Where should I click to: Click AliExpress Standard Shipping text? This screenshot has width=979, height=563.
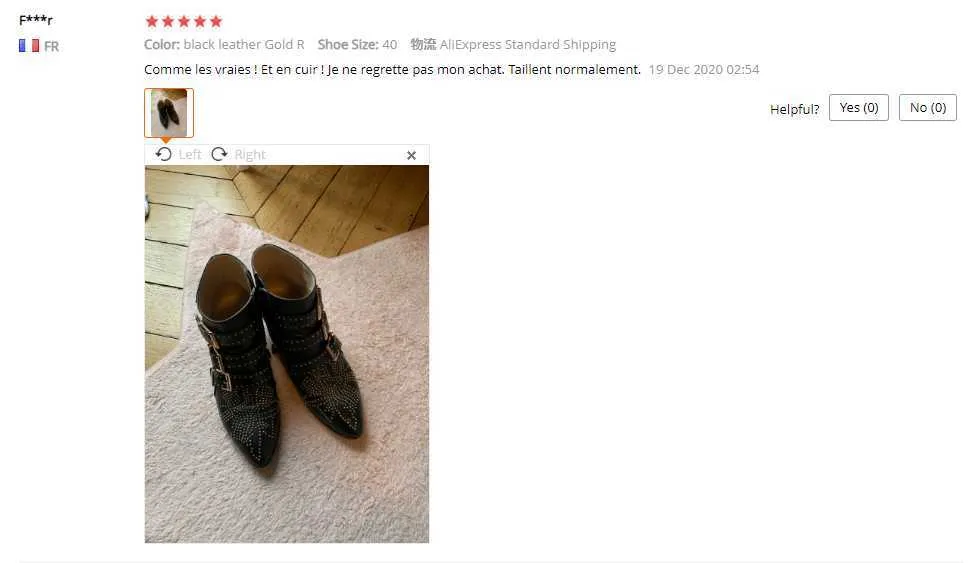[528, 44]
